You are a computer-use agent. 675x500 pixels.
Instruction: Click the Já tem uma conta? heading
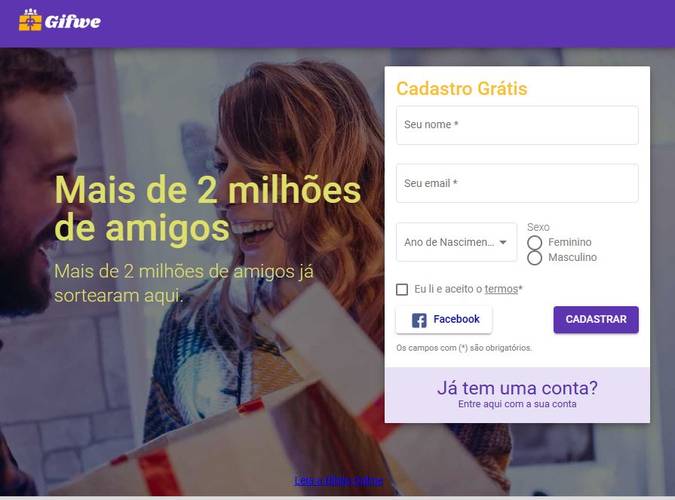click(517, 388)
